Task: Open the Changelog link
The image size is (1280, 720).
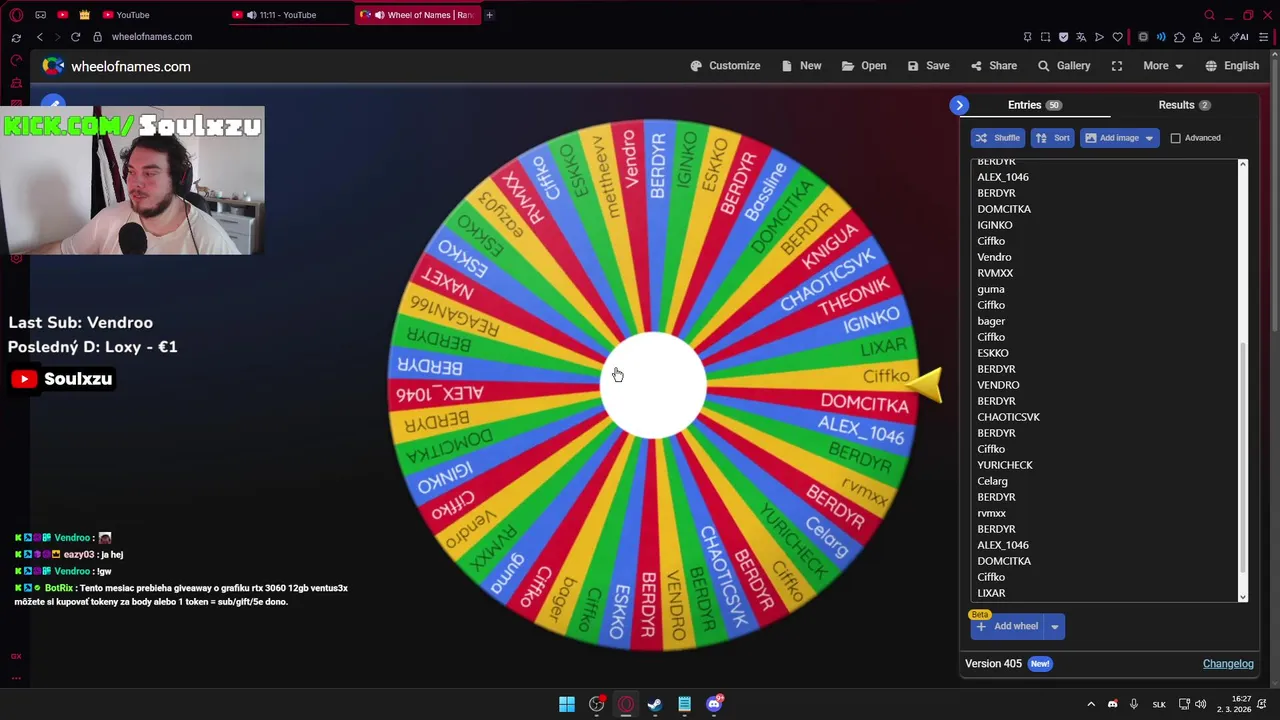Action: click(1228, 664)
